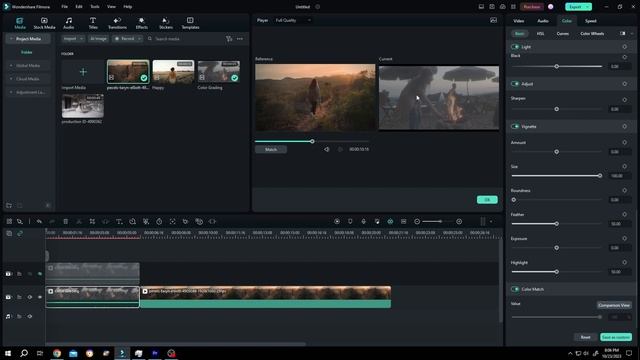Open the Transitions library
Image resolution: width=640 pixels, height=360 pixels.
[117, 23]
